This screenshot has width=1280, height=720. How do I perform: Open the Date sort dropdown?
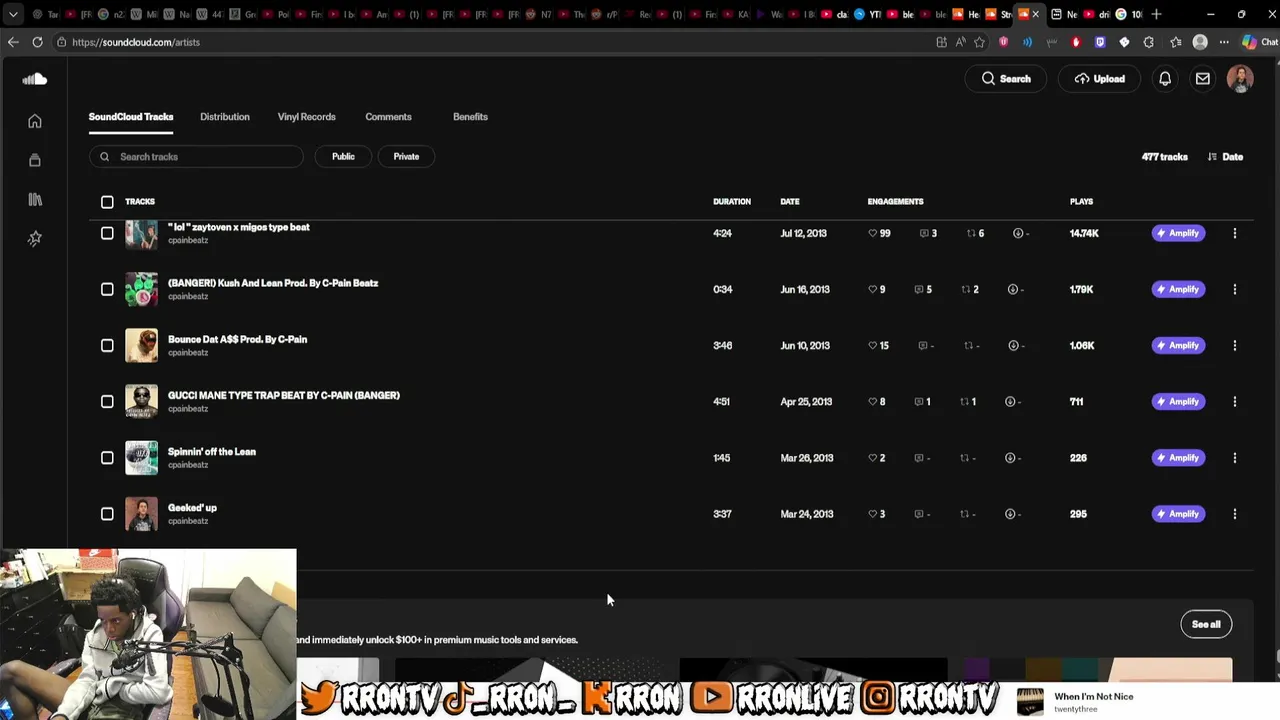click(1225, 157)
